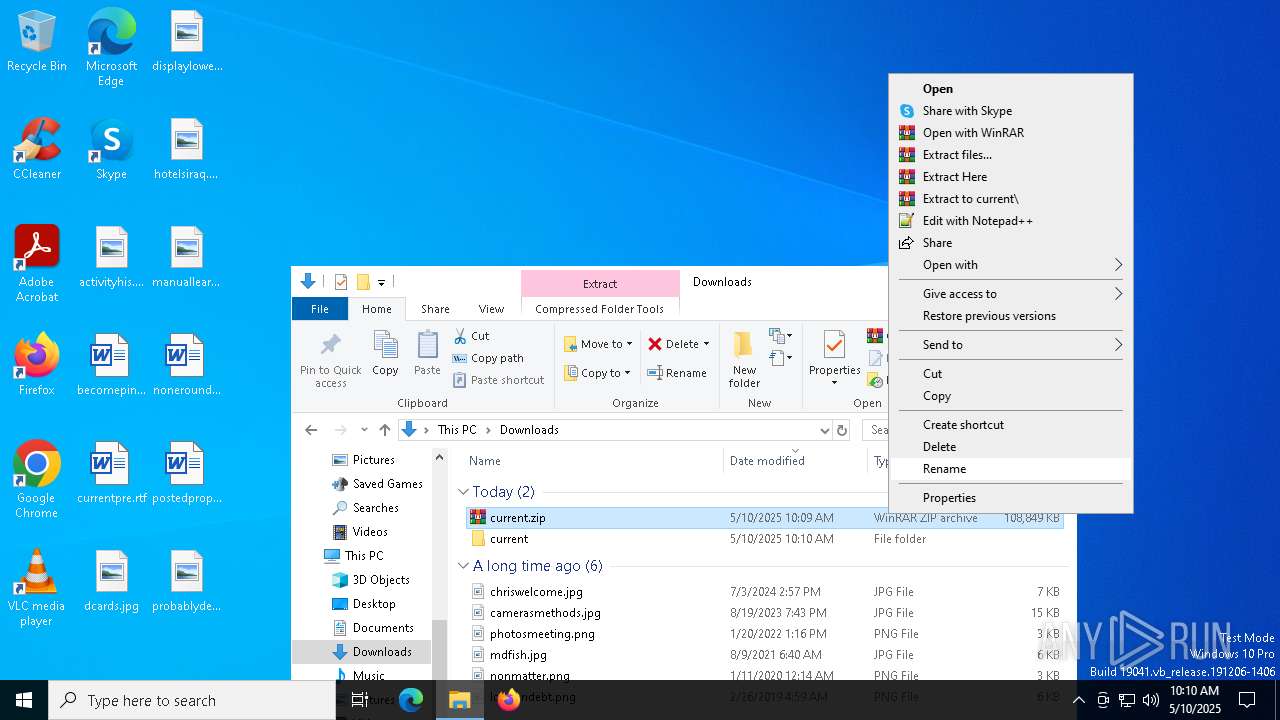Choose Share with Skype menu entry
This screenshot has height=720, width=1280.
(1011, 111)
